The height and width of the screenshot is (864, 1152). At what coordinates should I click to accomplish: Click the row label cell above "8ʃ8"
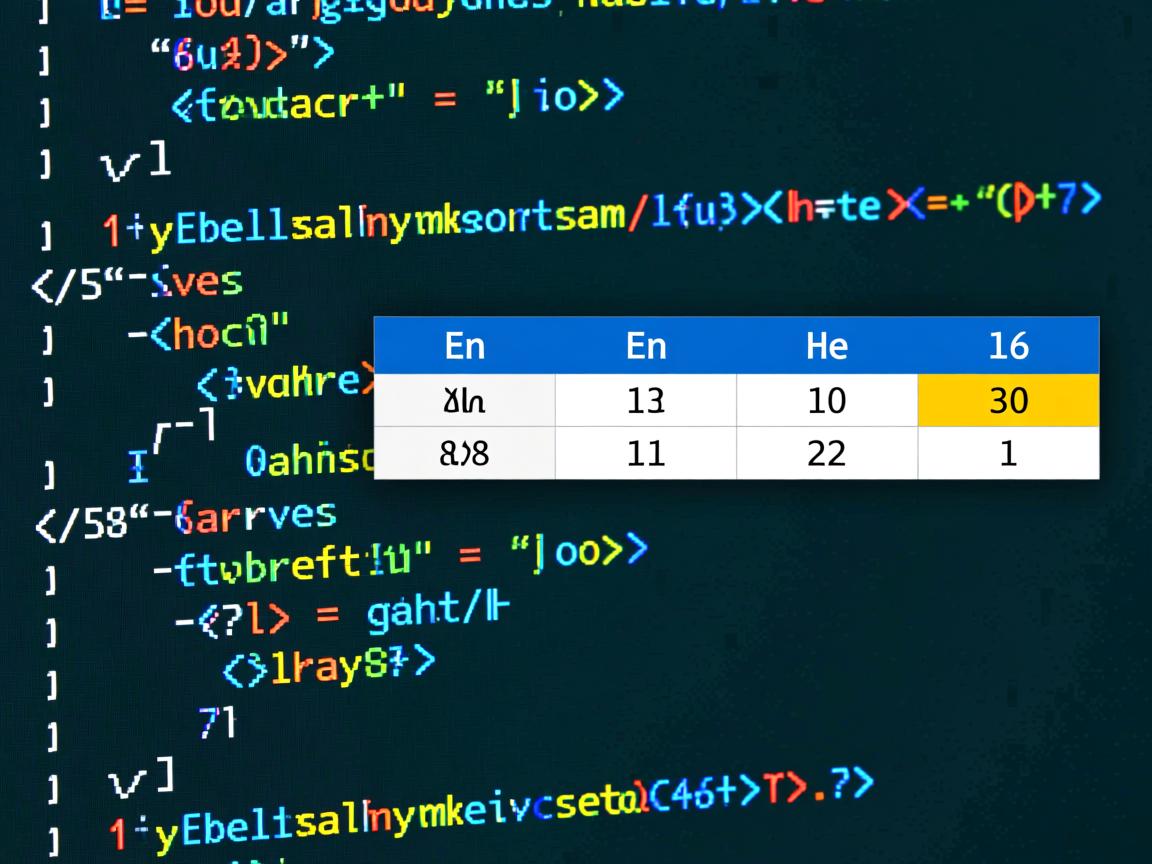coord(464,400)
